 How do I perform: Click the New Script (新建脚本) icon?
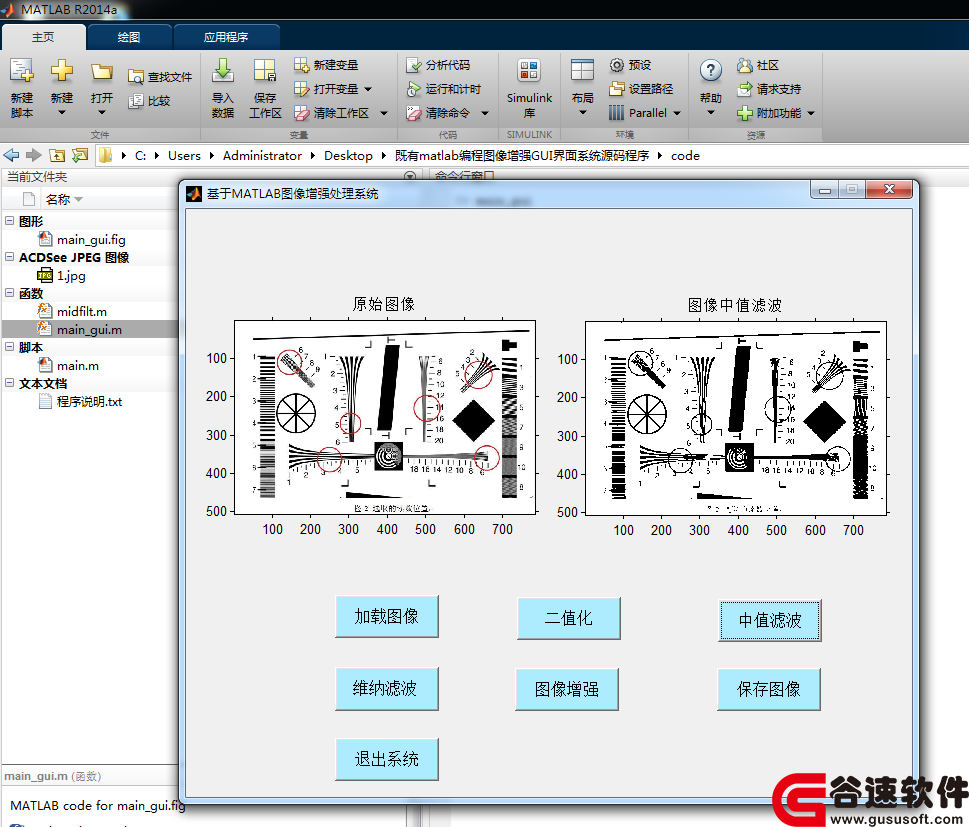pyautogui.click(x=22, y=71)
